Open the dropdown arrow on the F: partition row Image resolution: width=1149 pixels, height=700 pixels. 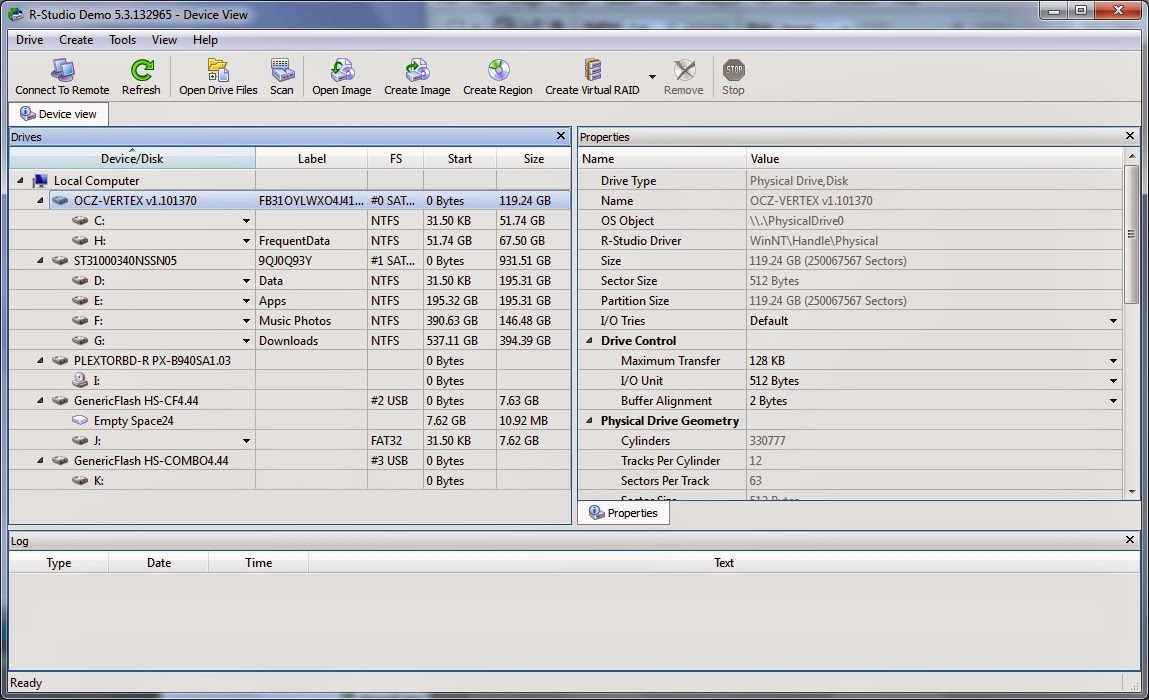coord(246,320)
